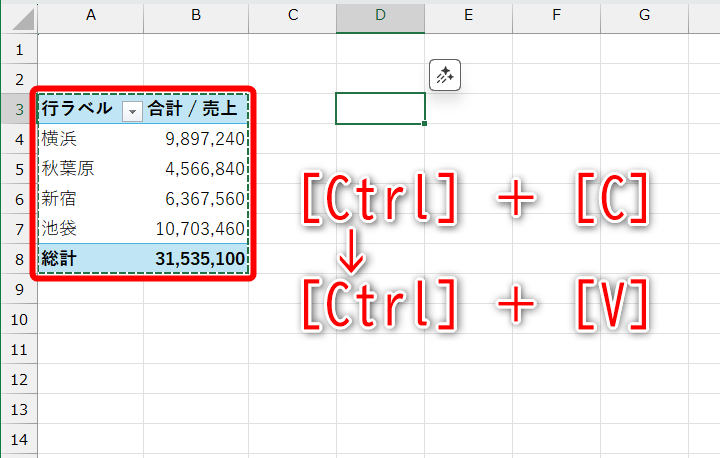Select row 13 header
This screenshot has width=720, height=458.
coord(19,409)
